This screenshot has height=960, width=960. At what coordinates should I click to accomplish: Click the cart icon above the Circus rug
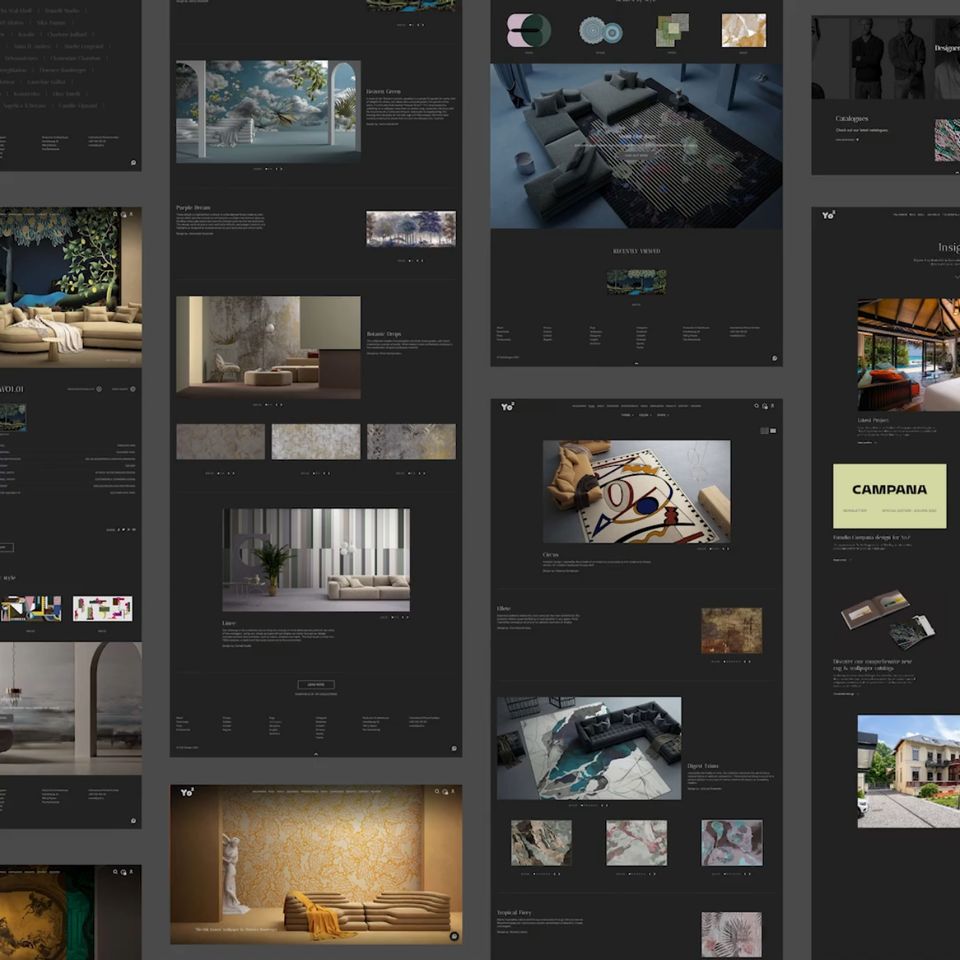point(765,406)
